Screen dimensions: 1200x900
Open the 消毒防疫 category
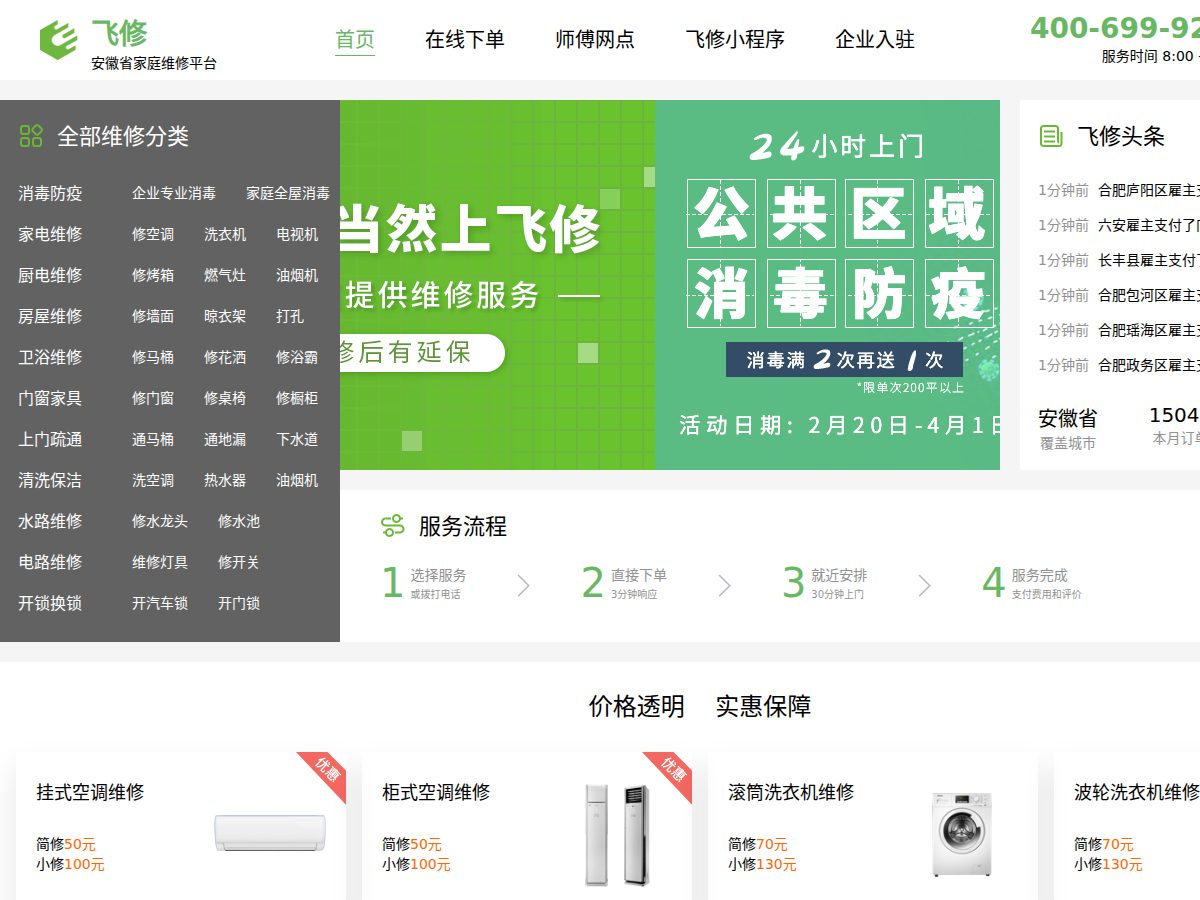pos(50,193)
